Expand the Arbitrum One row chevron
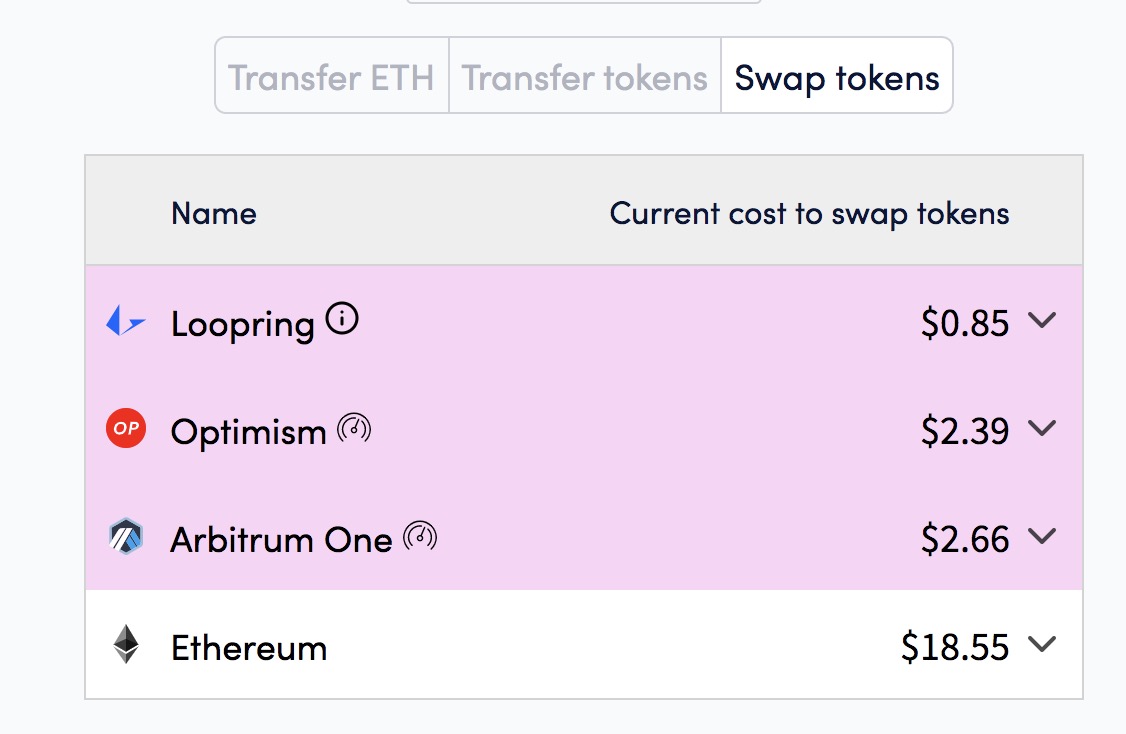 (1041, 536)
